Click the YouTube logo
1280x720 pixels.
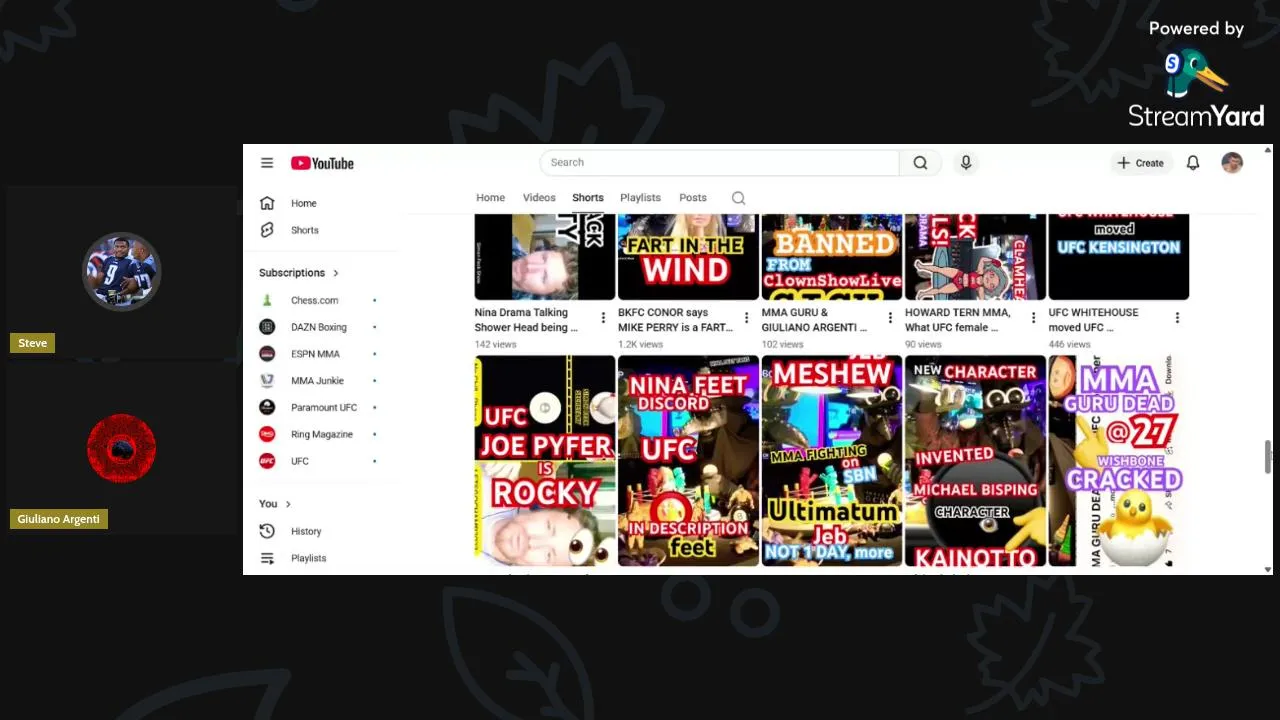pyautogui.click(x=322, y=163)
